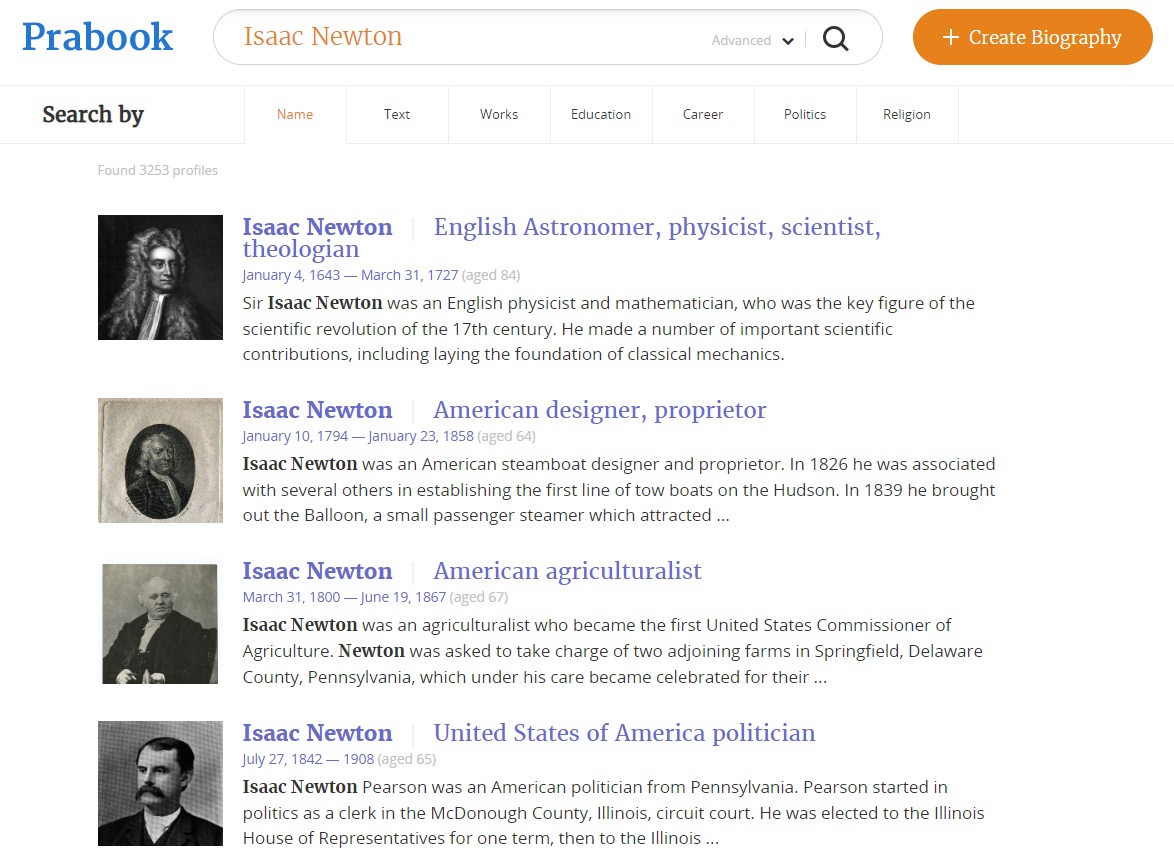The width and height of the screenshot is (1174, 867).
Task: Open the Career search tab
Action: pos(702,114)
